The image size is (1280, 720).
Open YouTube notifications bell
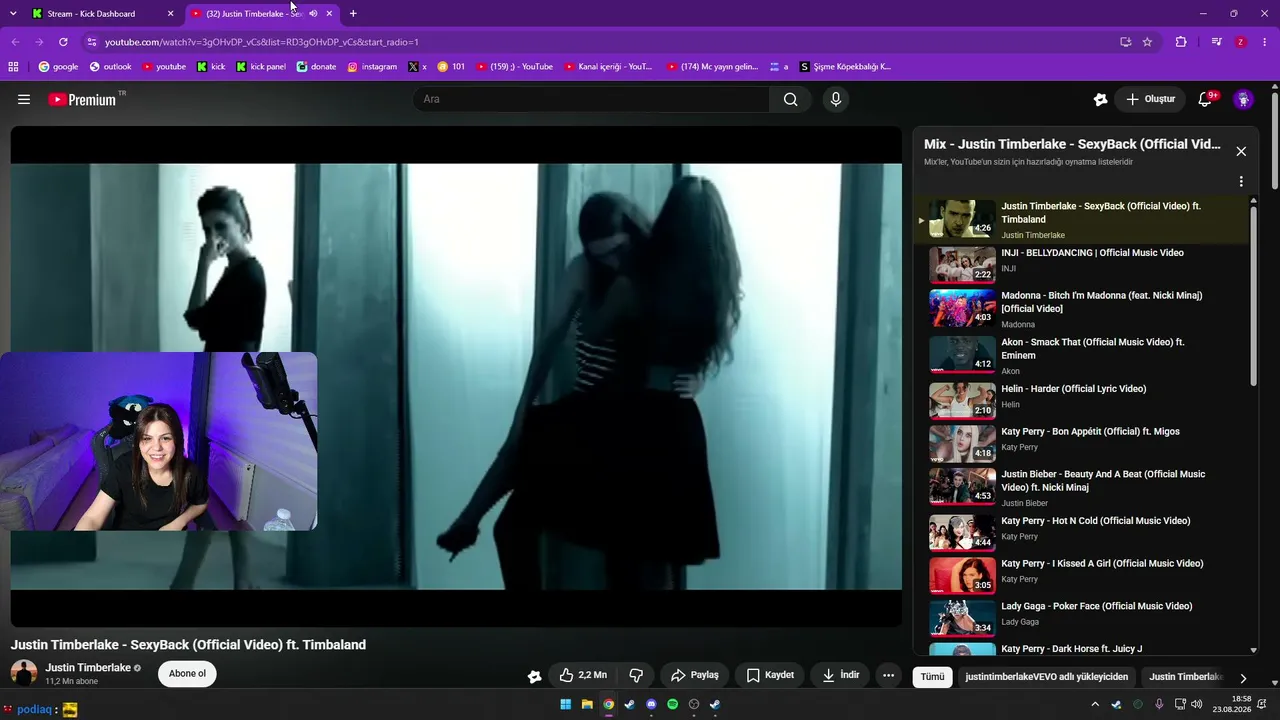pyautogui.click(x=1205, y=99)
